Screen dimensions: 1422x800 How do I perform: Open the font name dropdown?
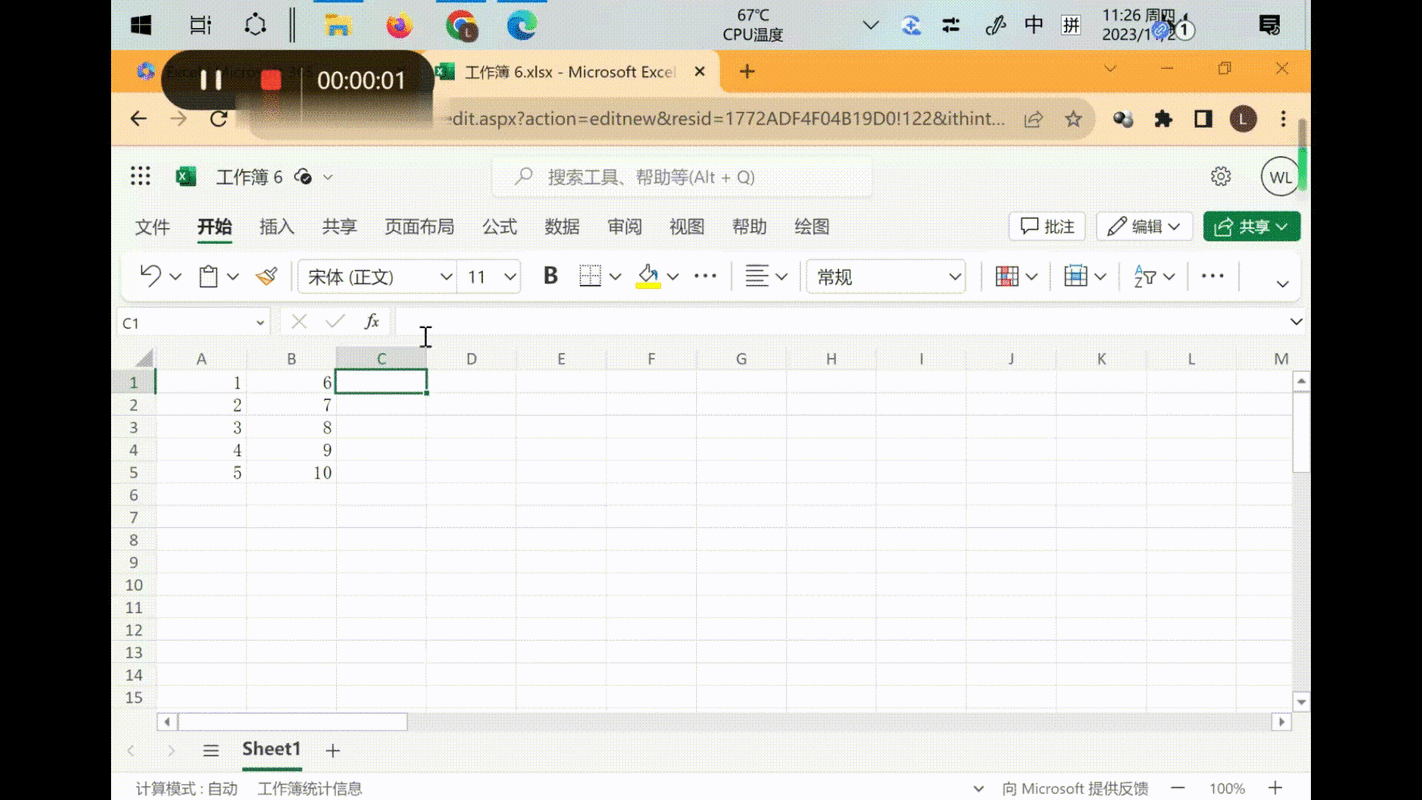click(x=446, y=277)
